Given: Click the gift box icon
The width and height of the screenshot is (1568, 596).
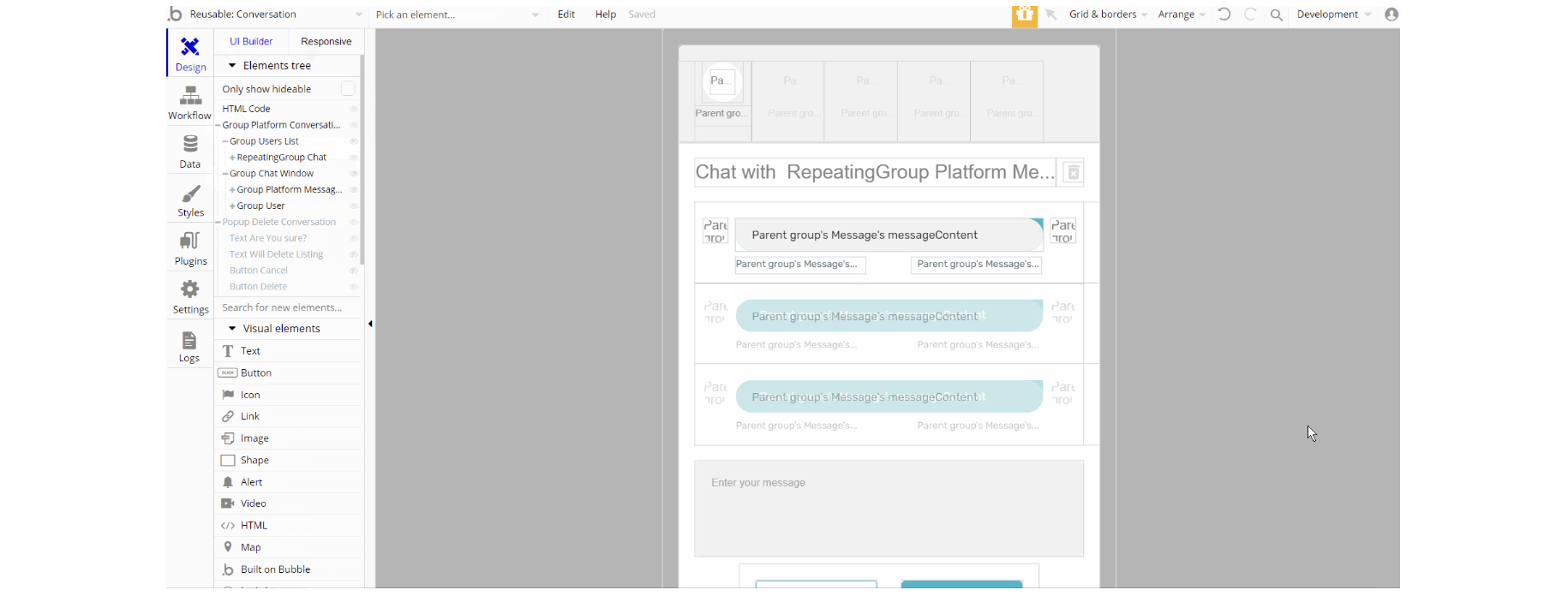Looking at the screenshot, I should click(x=1024, y=15).
